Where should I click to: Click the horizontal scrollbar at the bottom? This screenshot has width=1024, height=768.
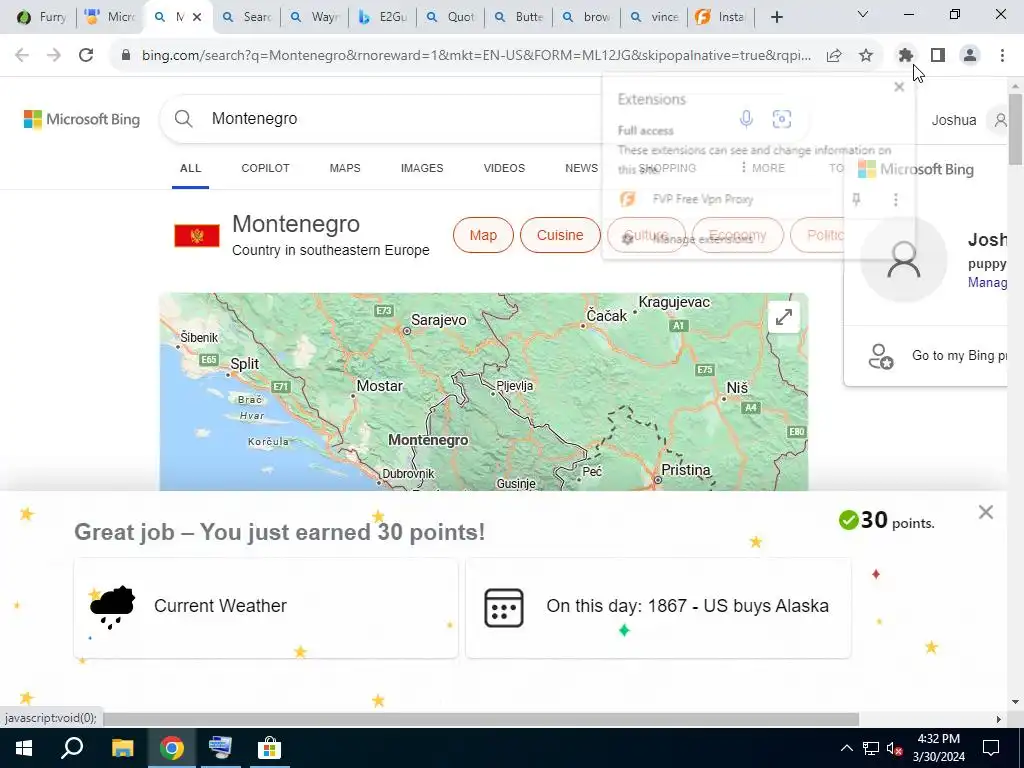click(x=481, y=718)
